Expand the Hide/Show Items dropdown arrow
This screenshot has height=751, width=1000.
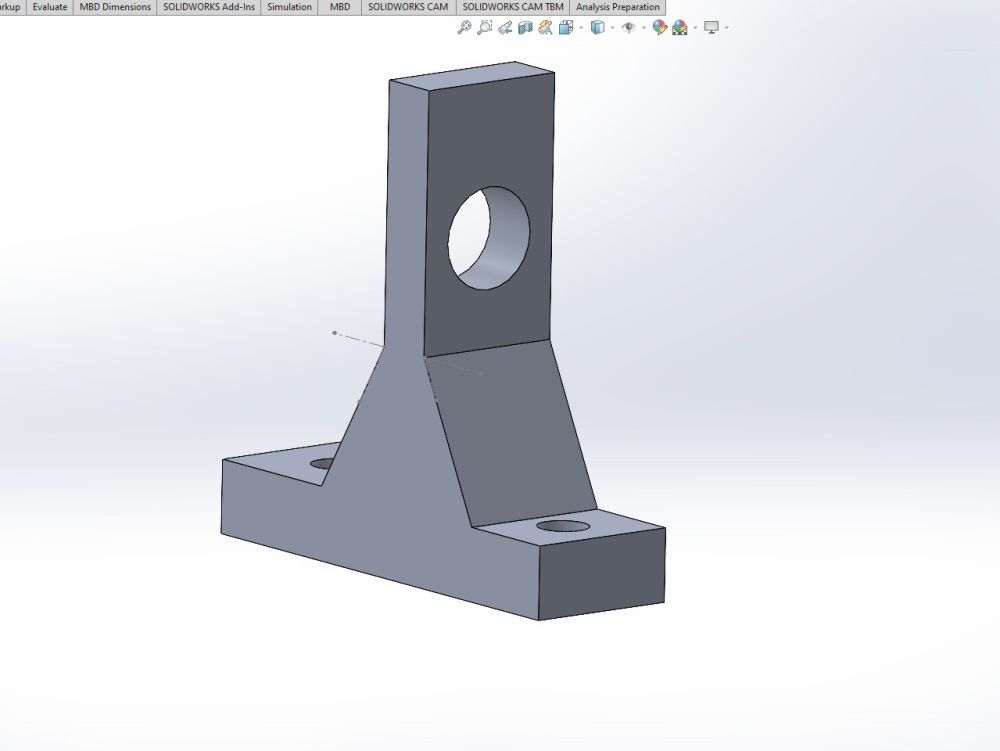pos(642,28)
